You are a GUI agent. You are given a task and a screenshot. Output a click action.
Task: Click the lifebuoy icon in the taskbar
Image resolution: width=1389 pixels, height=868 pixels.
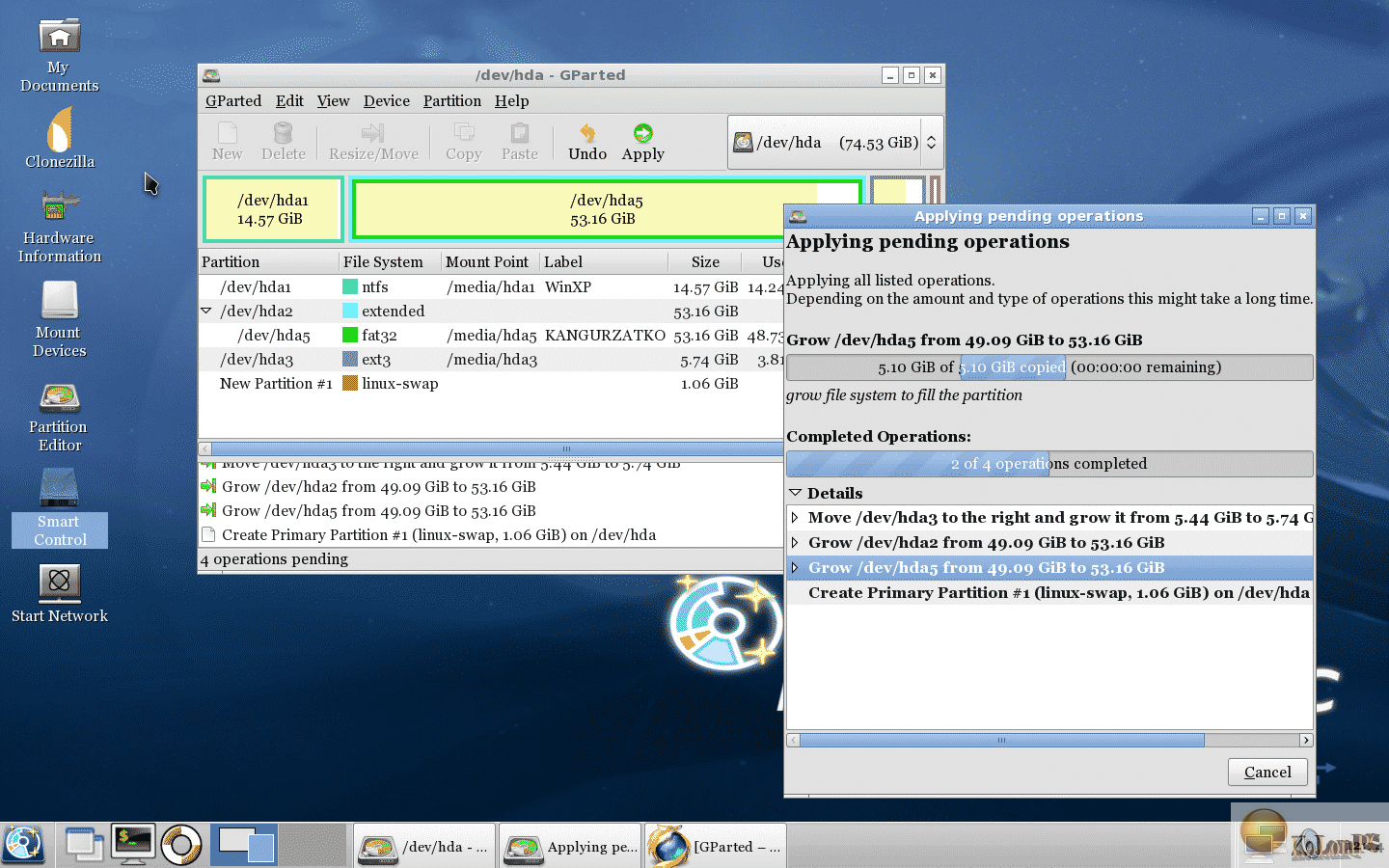click(x=181, y=845)
